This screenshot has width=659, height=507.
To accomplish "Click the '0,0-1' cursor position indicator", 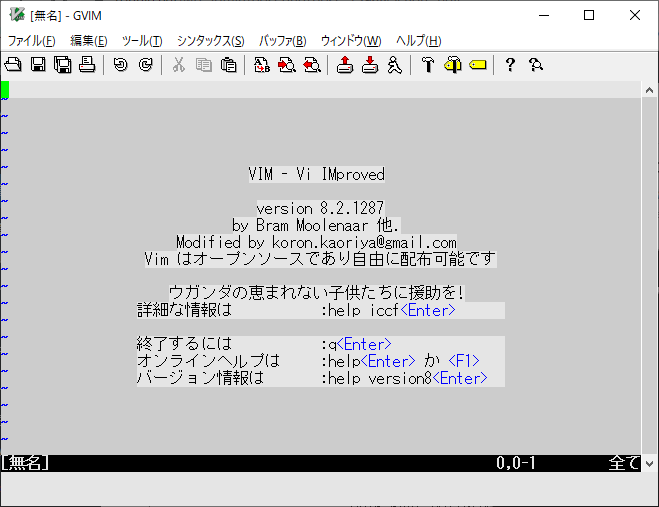I will pos(516,463).
